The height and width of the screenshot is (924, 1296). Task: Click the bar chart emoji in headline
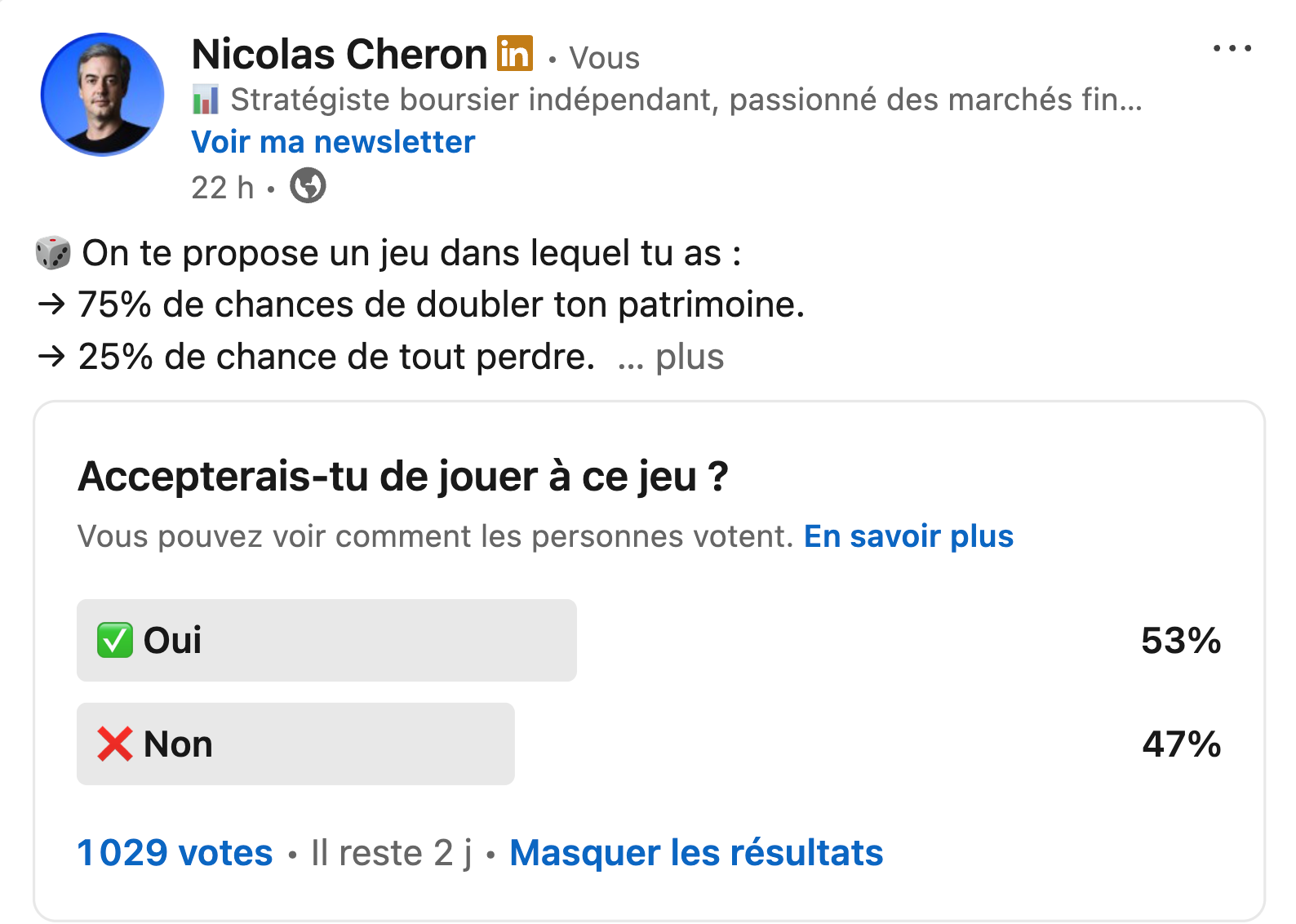click(x=206, y=100)
